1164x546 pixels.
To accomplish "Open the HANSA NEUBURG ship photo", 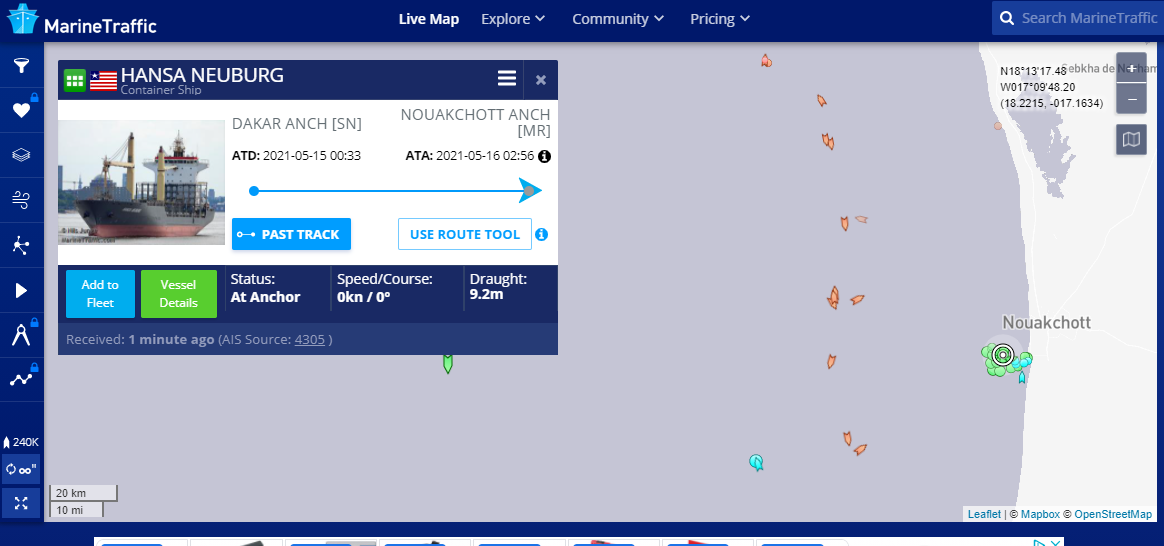I will tap(141, 182).
